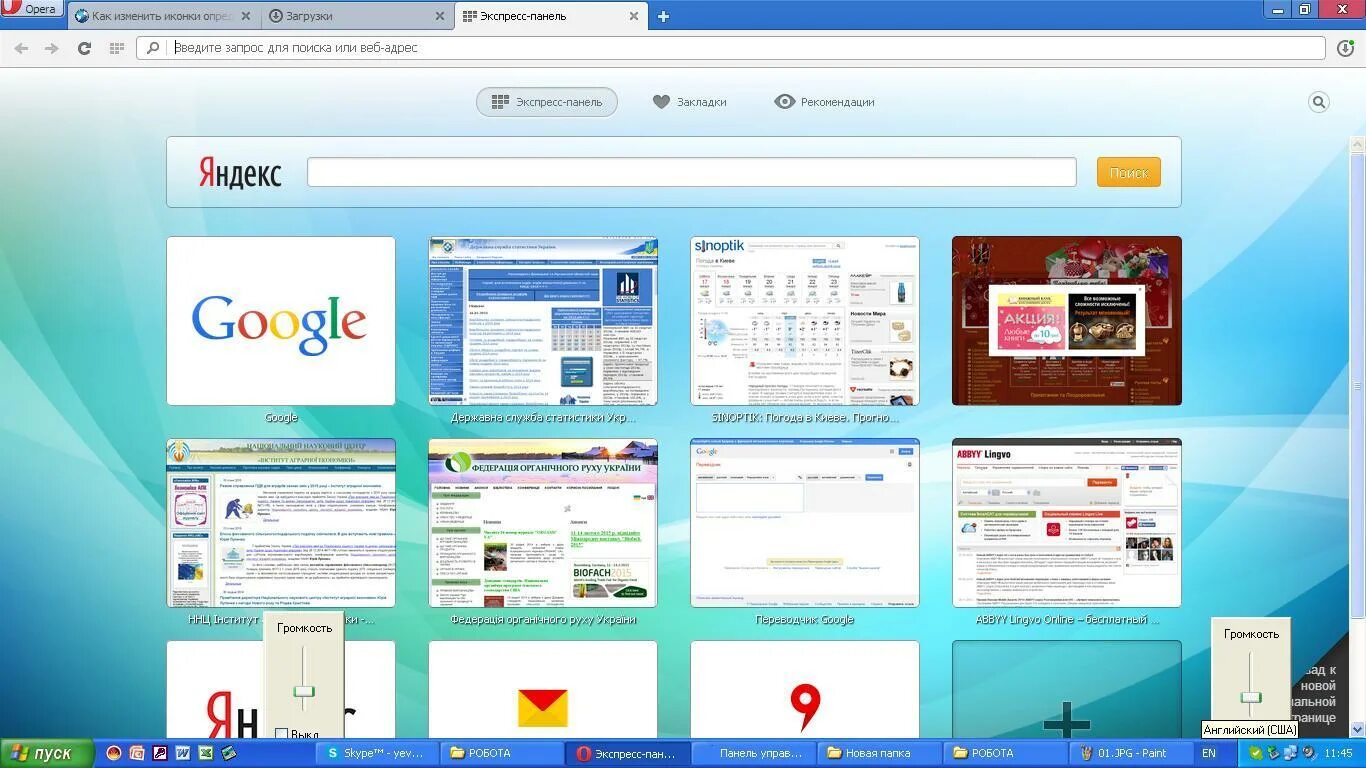Reload the current page
The height and width of the screenshot is (768, 1366).
point(84,48)
